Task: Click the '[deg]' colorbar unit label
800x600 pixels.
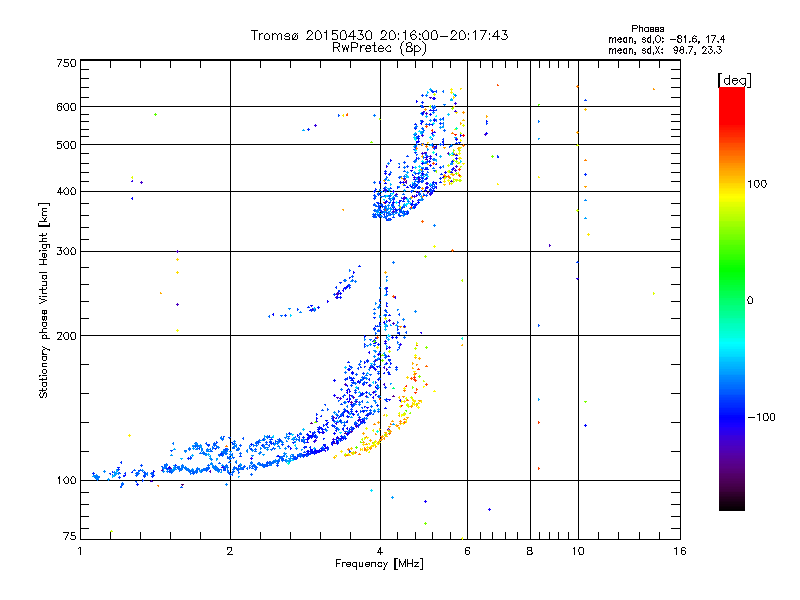Action: pyautogui.click(x=734, y=81)
